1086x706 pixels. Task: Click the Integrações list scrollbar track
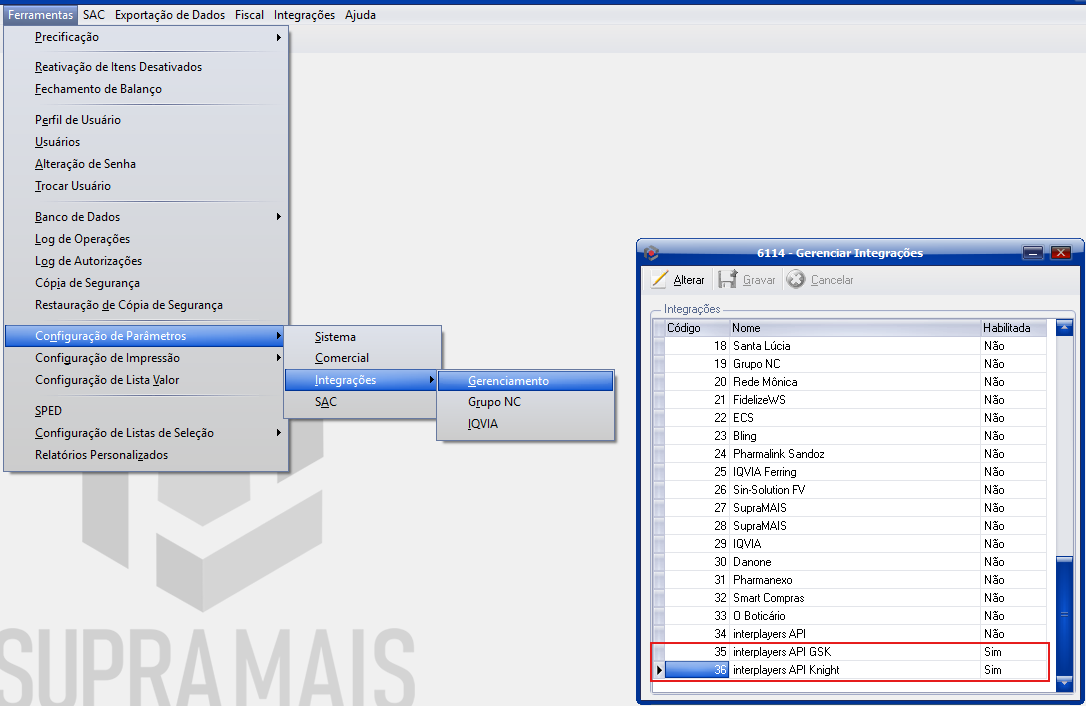tap(1065, 450)
